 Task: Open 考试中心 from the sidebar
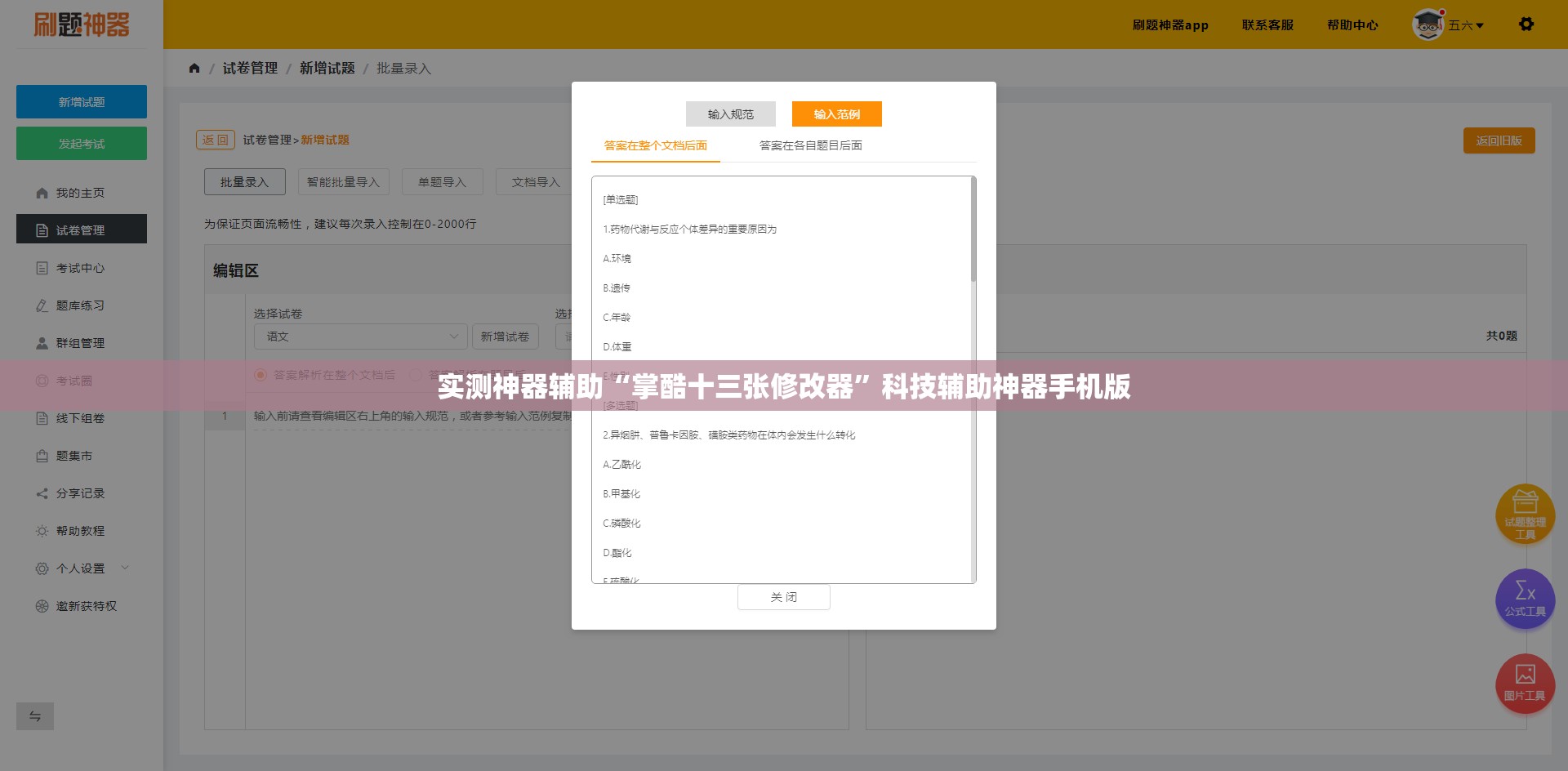coord(82,268)
